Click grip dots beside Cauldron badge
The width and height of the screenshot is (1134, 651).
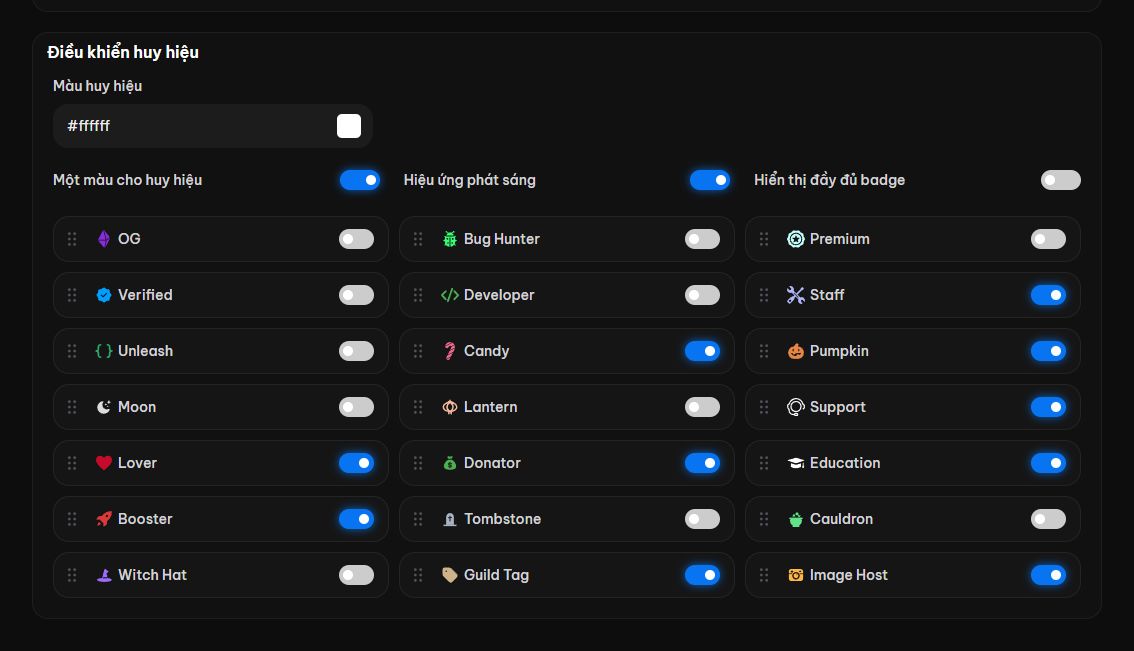click(764, 519)
